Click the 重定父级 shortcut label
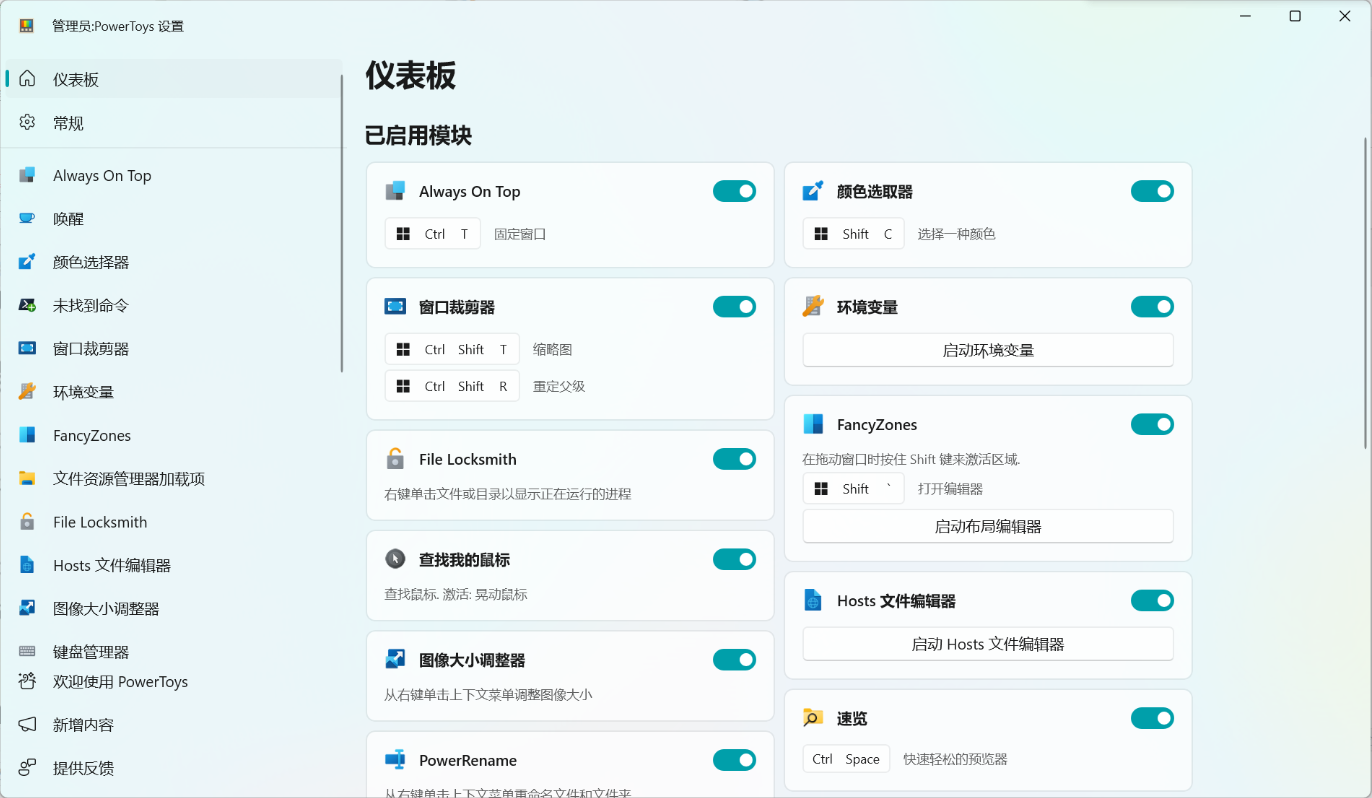This screenshot has width=1372, height=798. (559, 386)
